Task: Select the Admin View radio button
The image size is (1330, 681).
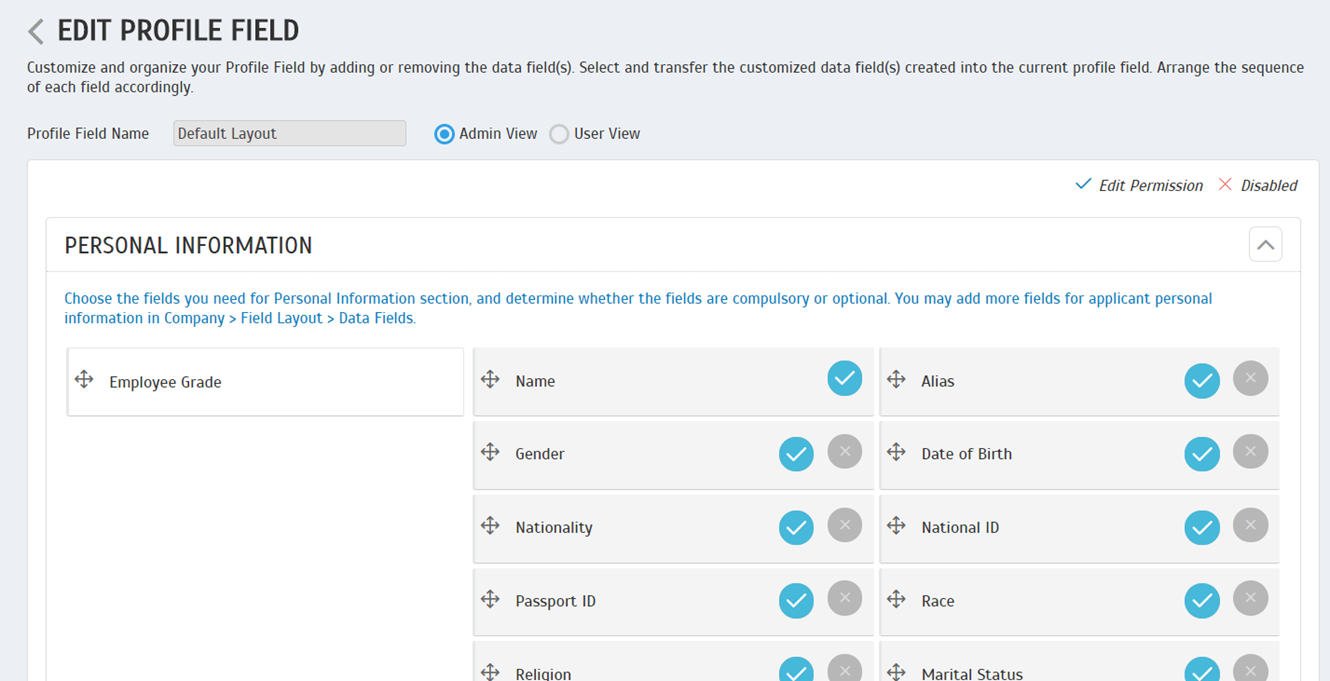Action: (x=444, y=134)
